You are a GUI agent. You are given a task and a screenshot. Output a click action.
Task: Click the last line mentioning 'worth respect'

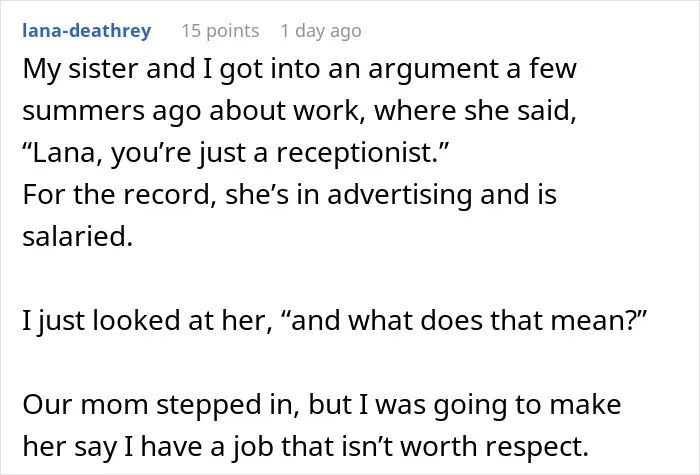pyautogui.click(x=306, y=446)
